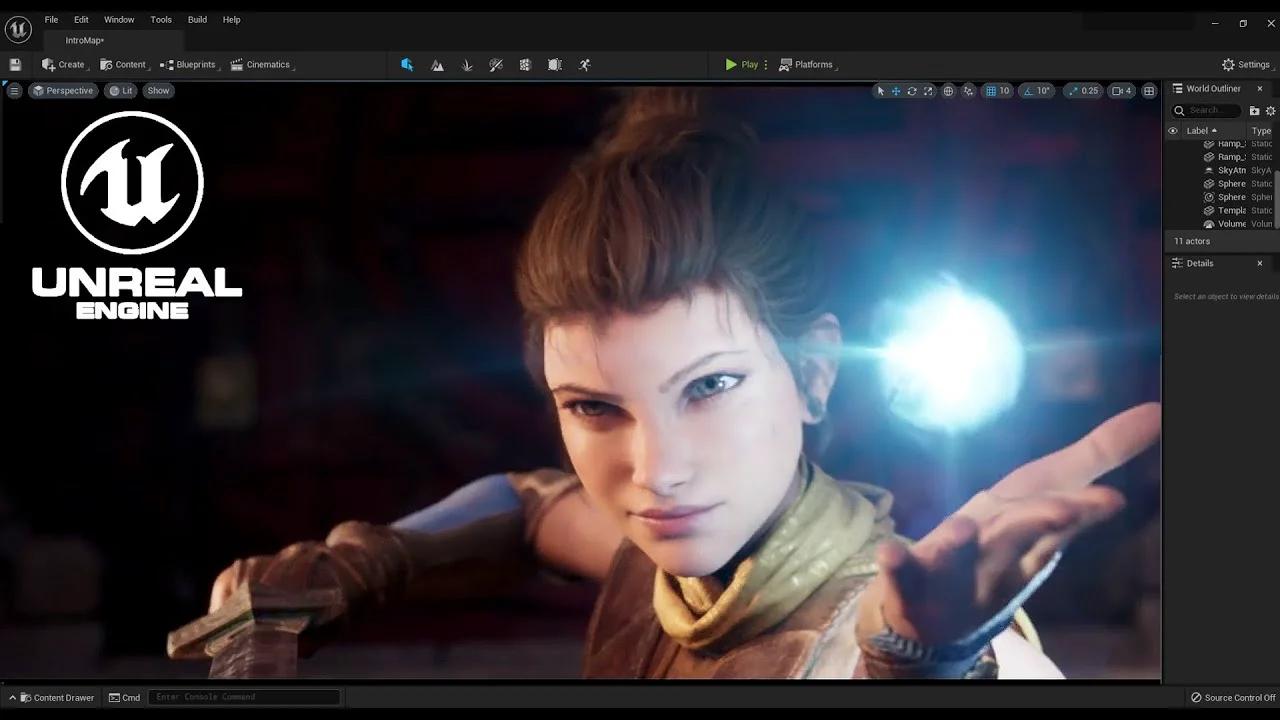The image size is (1280, 720).
Task: Click the console command input field
Action: [243, 697]
